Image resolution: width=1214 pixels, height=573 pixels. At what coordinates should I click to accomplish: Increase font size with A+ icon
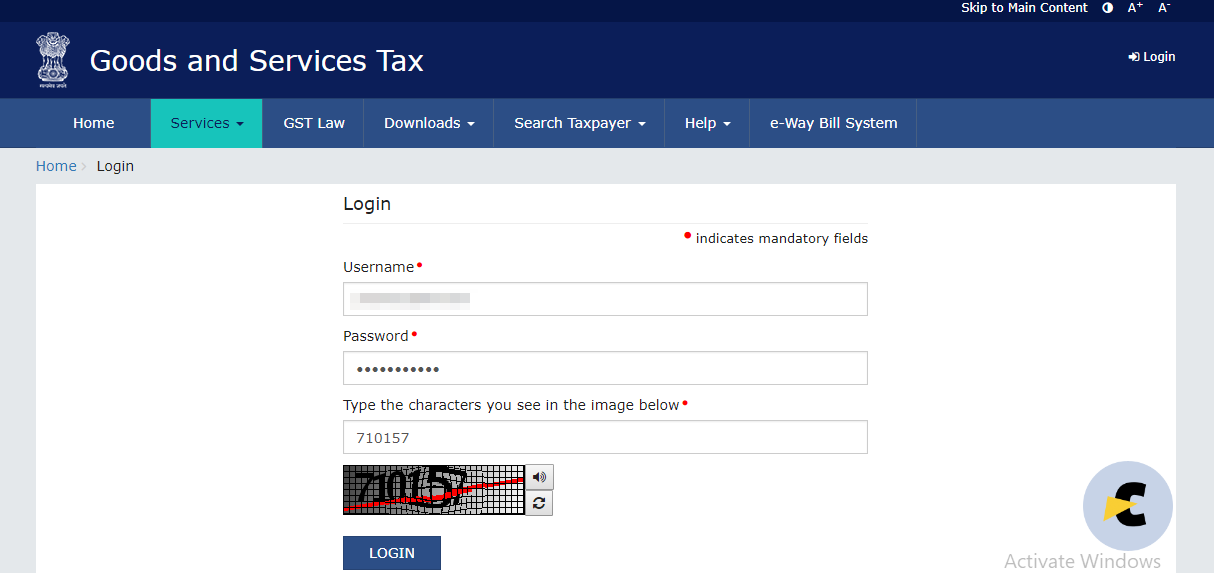(x=1135, y=8)
